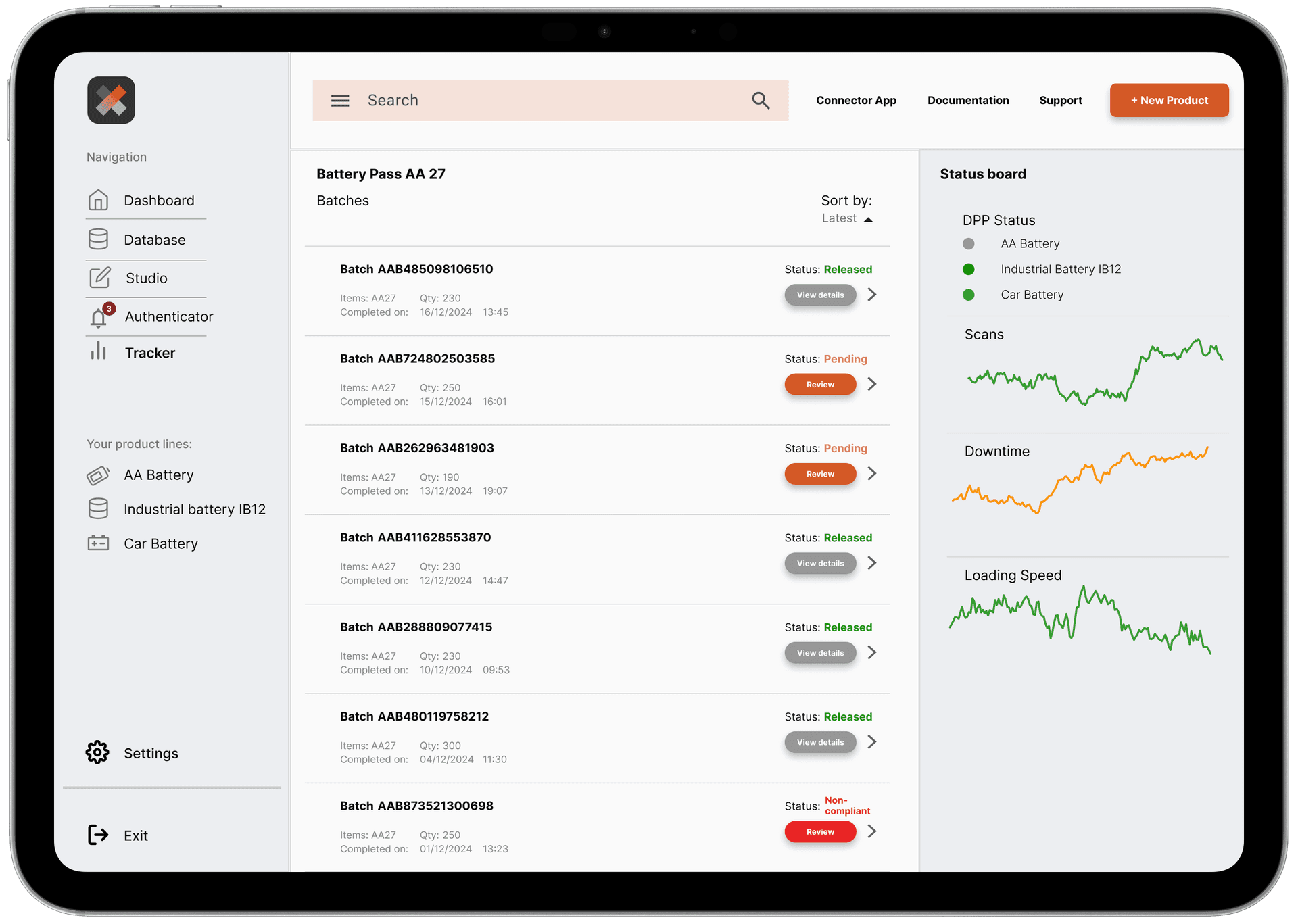The image size is (1298, 924).
Task: Click the Industrial battery IB12 icon
Action: [98, 509]
